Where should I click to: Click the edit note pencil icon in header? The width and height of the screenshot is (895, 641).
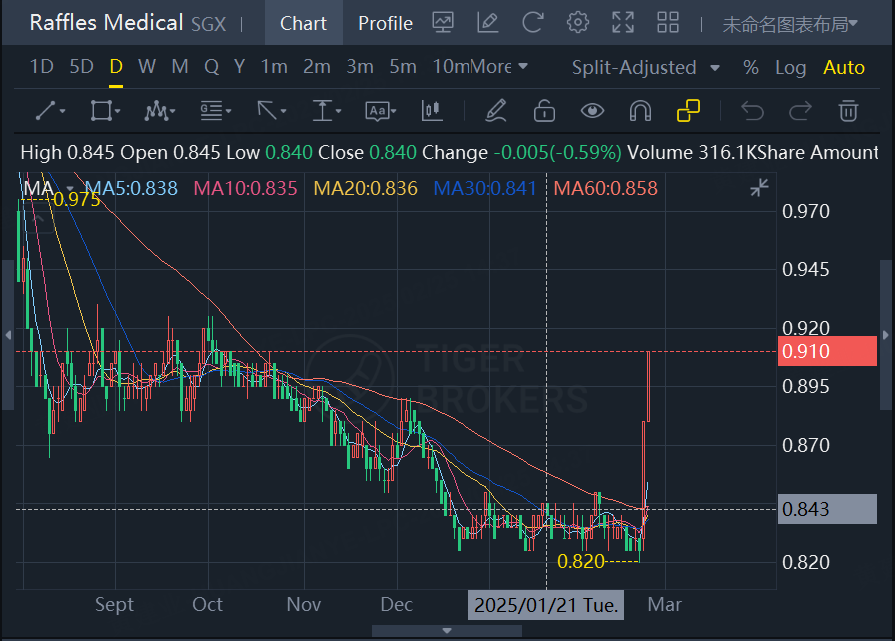pos(487,23)
